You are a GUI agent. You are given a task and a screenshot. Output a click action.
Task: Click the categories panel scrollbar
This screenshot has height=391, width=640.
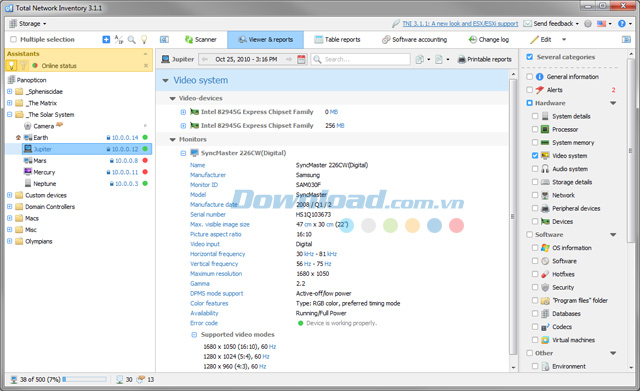click(x=631, y=151)
